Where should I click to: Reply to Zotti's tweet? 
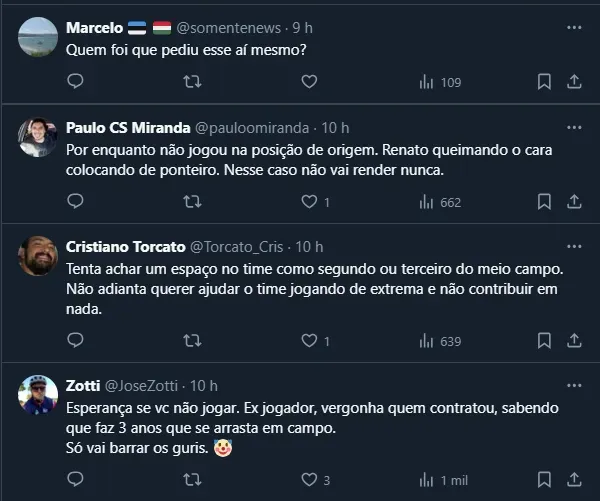tap(76, 480)
